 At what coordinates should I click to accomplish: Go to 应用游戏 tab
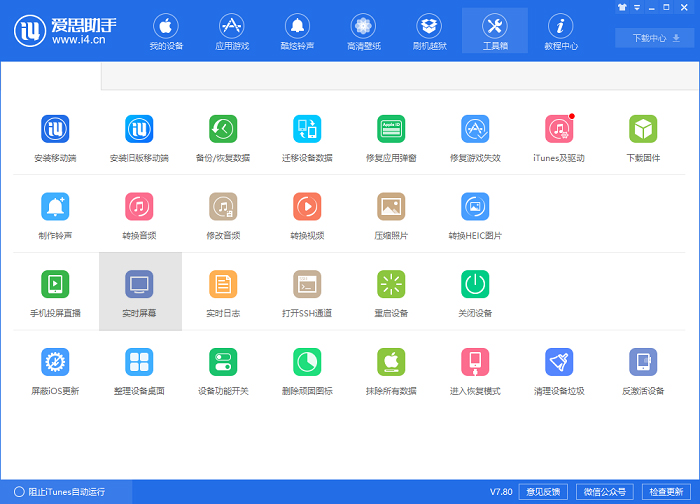[x=232, y=31]
